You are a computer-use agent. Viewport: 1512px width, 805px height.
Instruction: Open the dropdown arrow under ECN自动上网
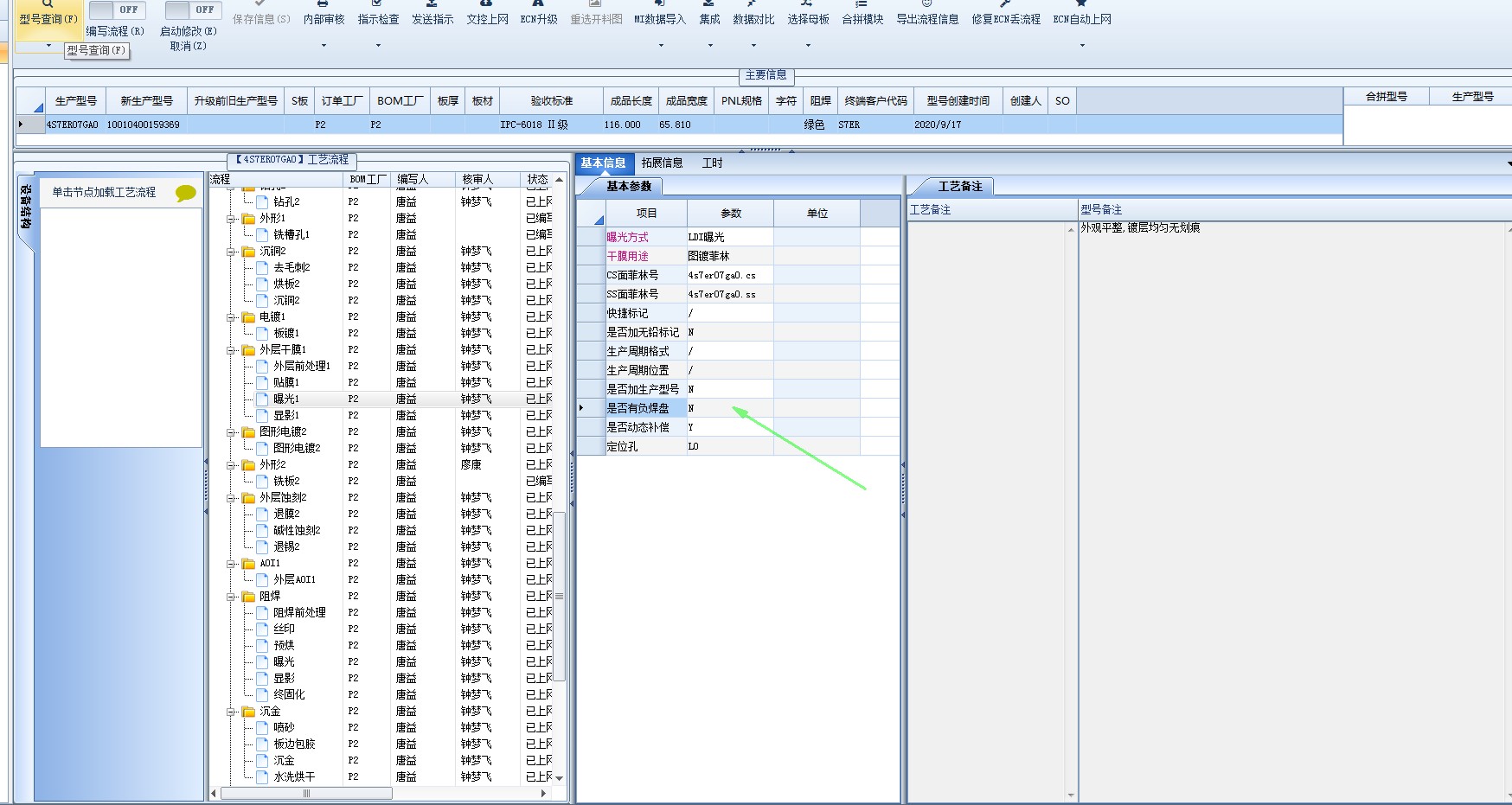[x=1082, y=45]
